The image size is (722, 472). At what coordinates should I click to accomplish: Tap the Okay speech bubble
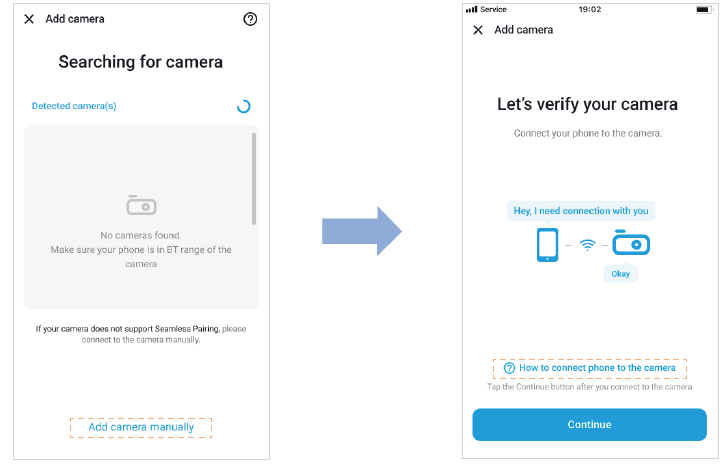pyautogui.click(x=620, y=273)
